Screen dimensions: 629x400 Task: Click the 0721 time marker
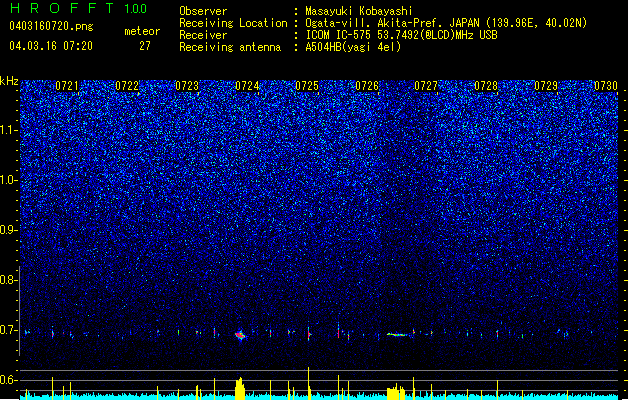point(67,86)
